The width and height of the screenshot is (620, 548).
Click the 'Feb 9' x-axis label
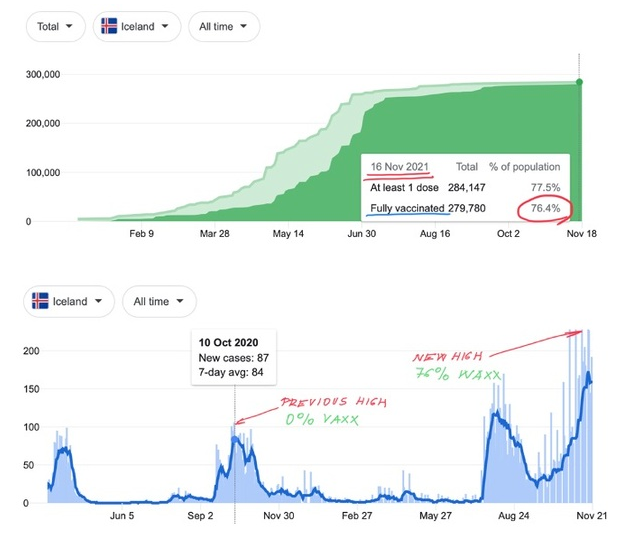click(x=142, y=235)
